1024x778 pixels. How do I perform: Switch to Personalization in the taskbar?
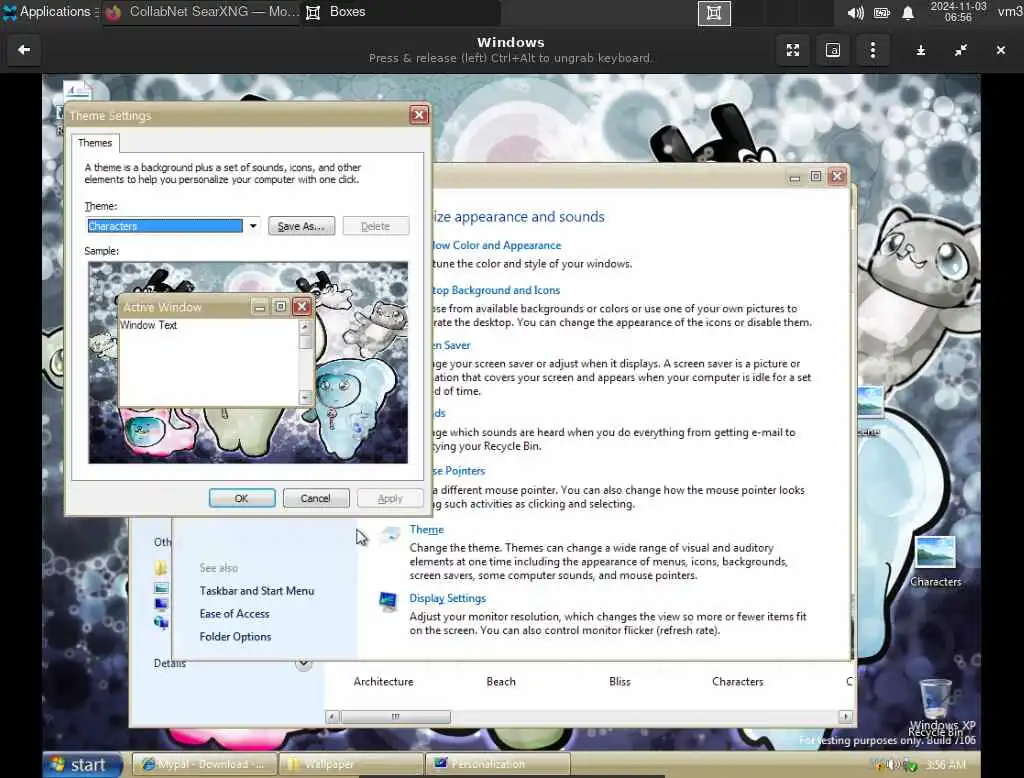pos(498,764)
